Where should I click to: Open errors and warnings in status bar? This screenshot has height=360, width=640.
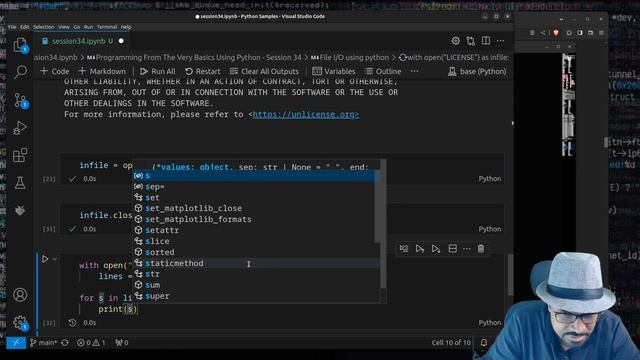[x=91, y=342]
